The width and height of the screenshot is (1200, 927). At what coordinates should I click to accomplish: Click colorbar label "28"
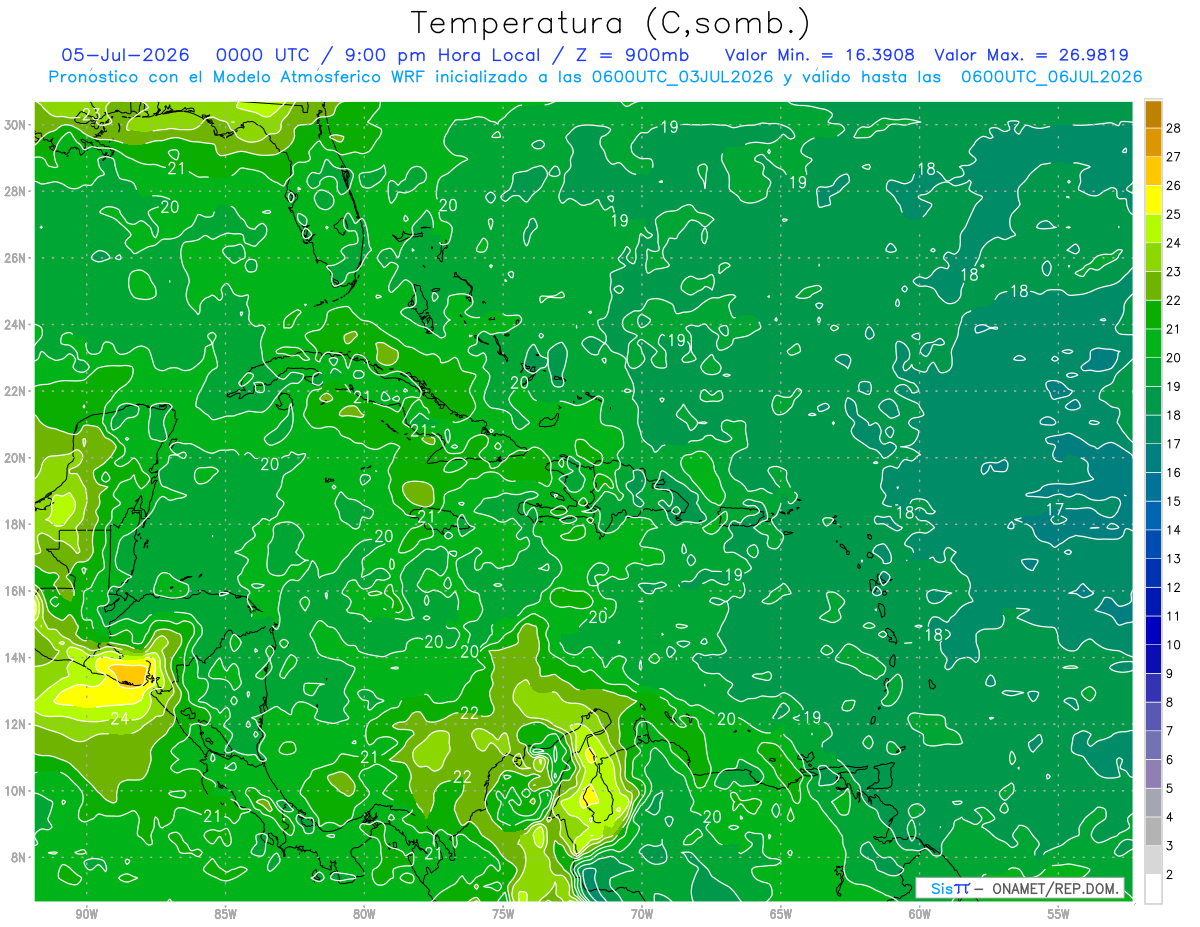1174,127
